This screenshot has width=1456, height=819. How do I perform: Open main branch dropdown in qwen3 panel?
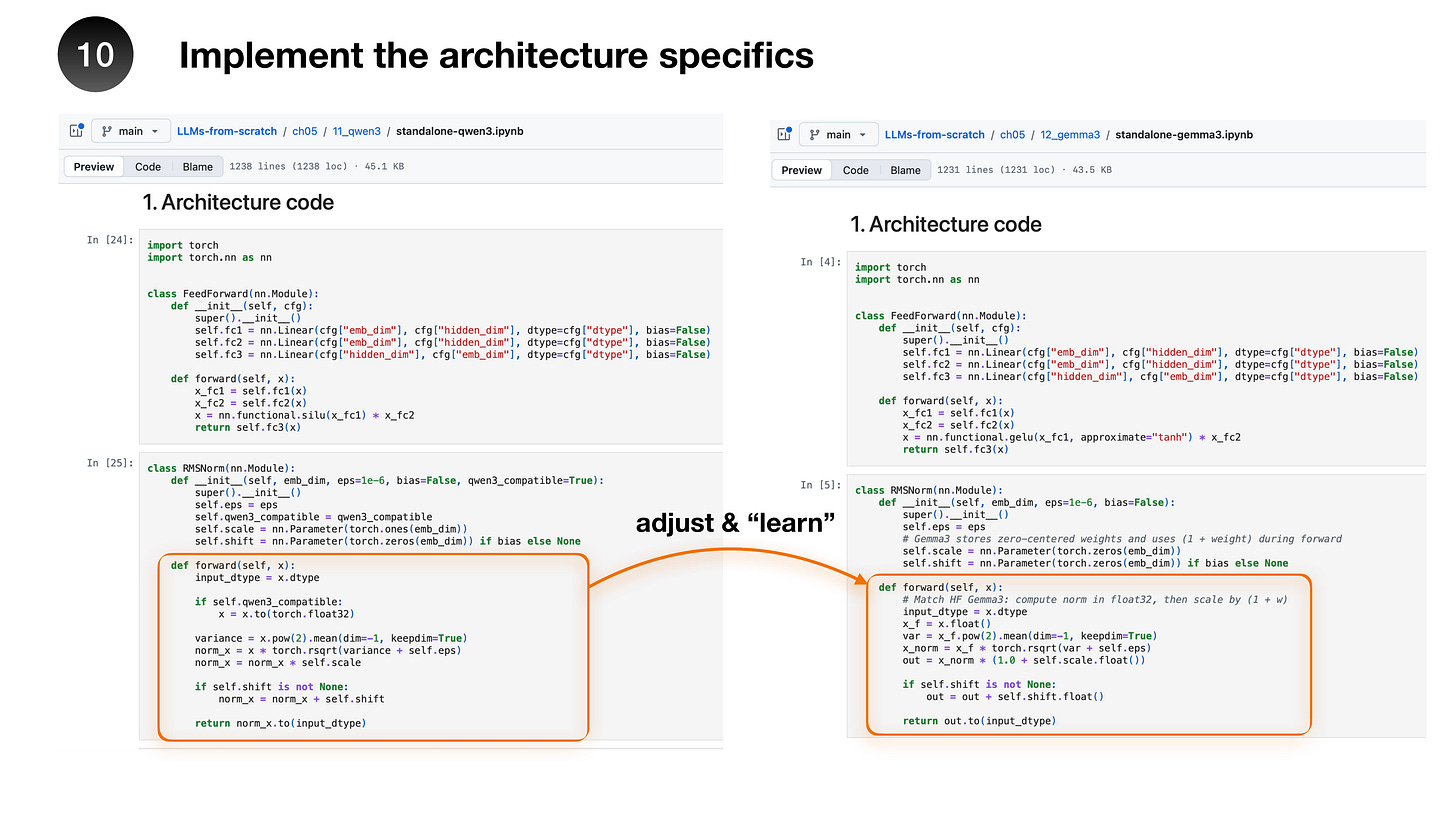point(130,131)
